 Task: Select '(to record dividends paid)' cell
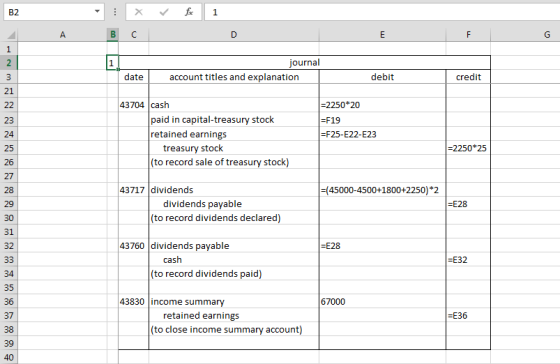(234, 274)
